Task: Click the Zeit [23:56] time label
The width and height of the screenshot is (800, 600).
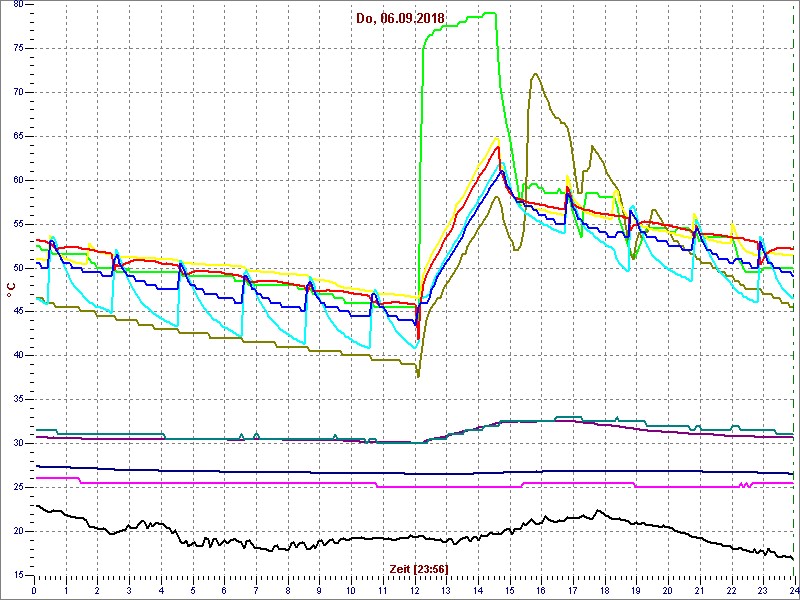Action: pos(418,569)
